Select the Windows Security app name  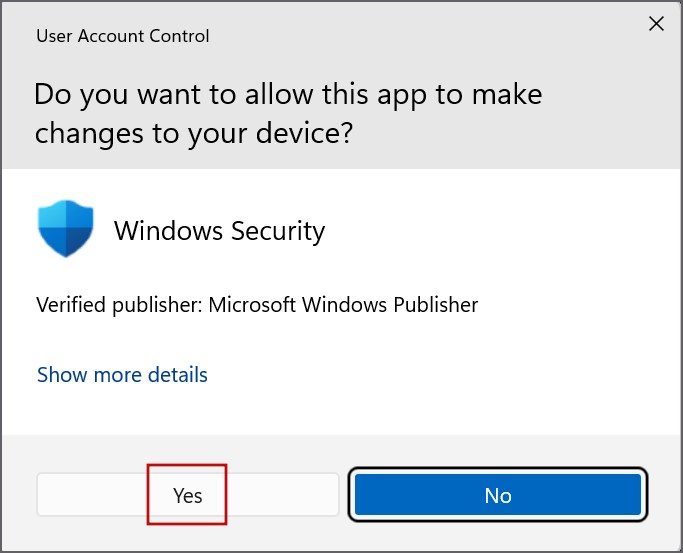[219, 231]
